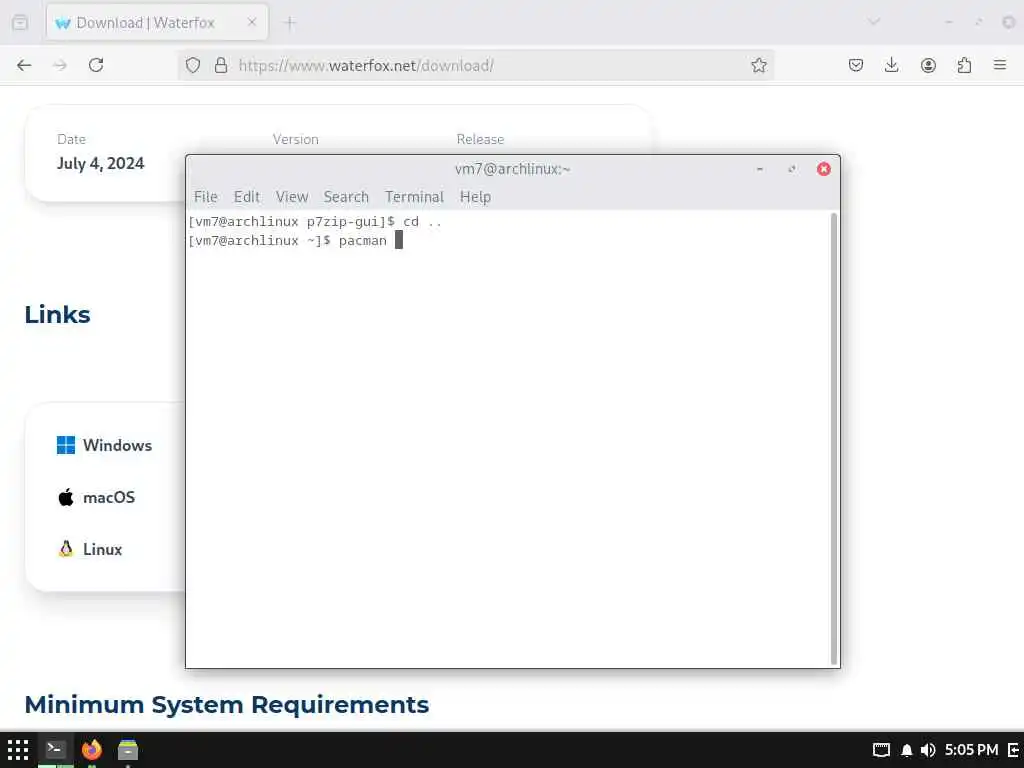Screen dimensions: 1024x768
Task: Bookmark this page with the star icon
Action: (x=758, y=65)
